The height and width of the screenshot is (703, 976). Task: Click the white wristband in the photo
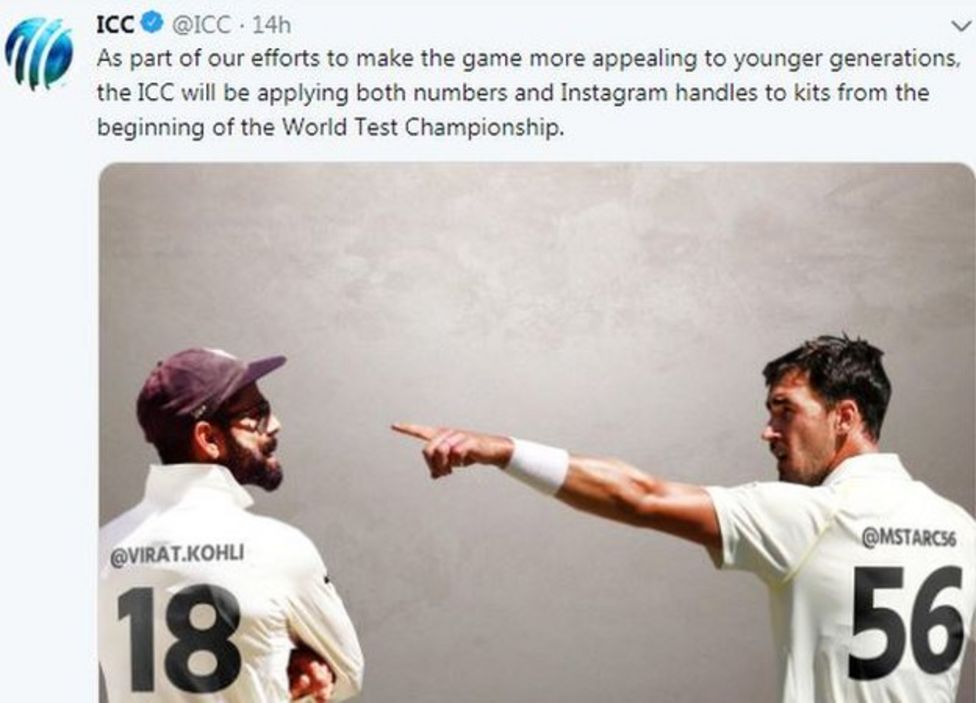pyautogui.click(x=537, y=466)
